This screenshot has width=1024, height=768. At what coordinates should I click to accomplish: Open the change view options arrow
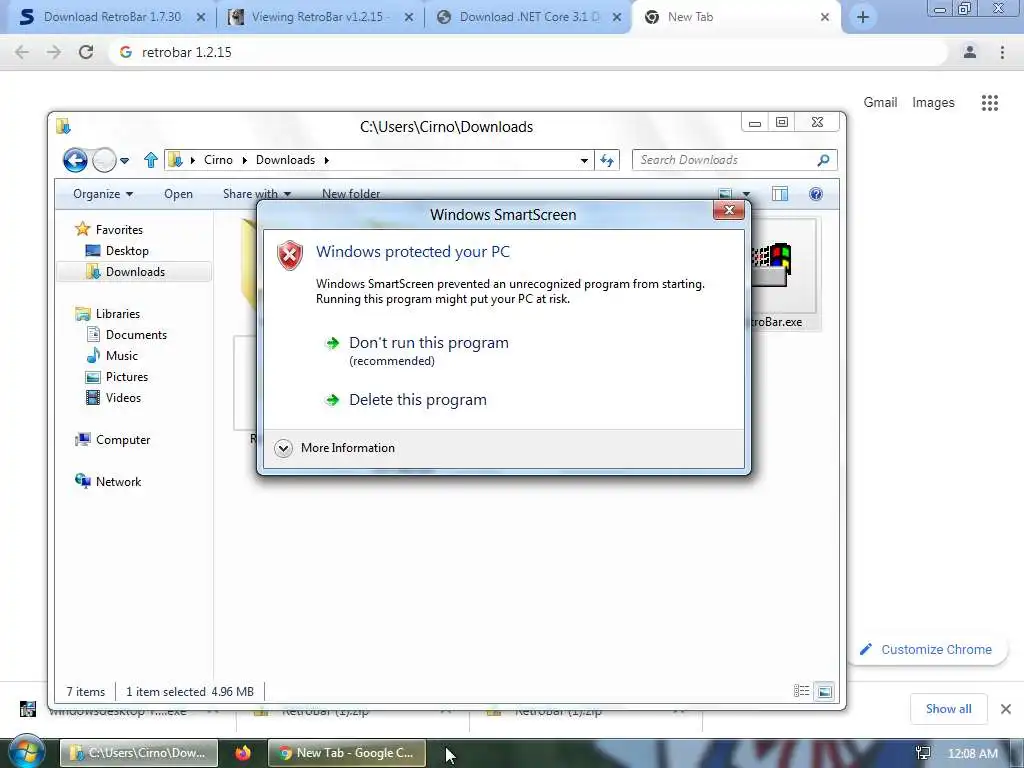point(746,194)
